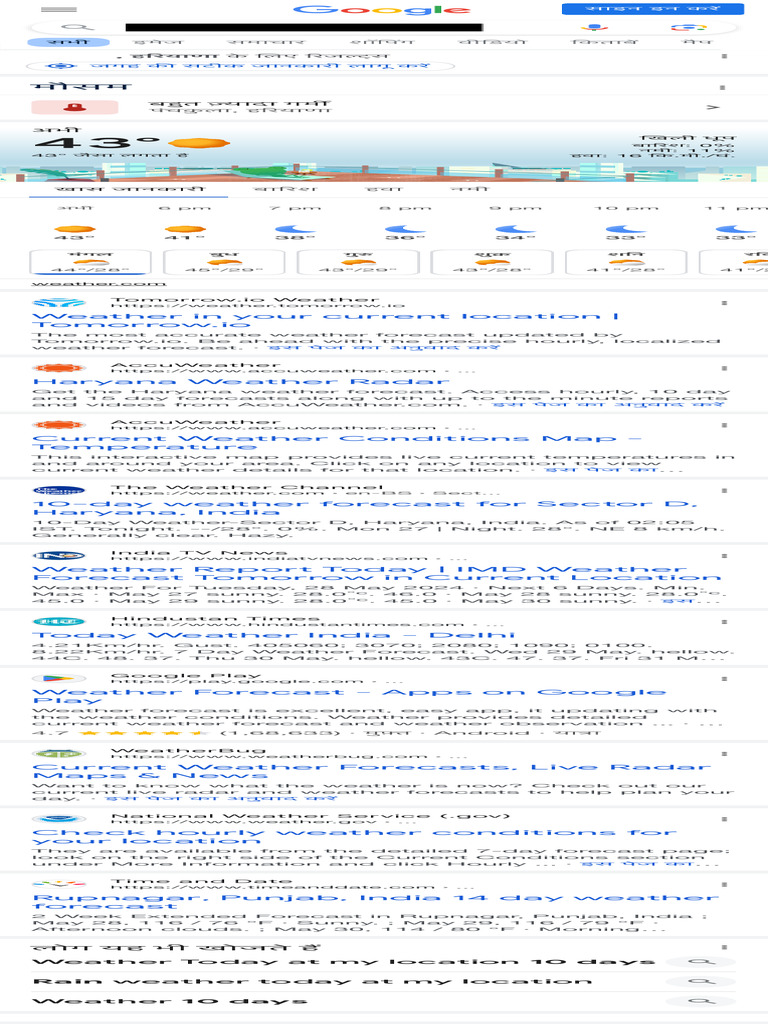Image resolution: width=768 pixels, height=1024 pixels.
Task: Click the Tomorrow.io site favicon
Action: (x=59, y=303)
